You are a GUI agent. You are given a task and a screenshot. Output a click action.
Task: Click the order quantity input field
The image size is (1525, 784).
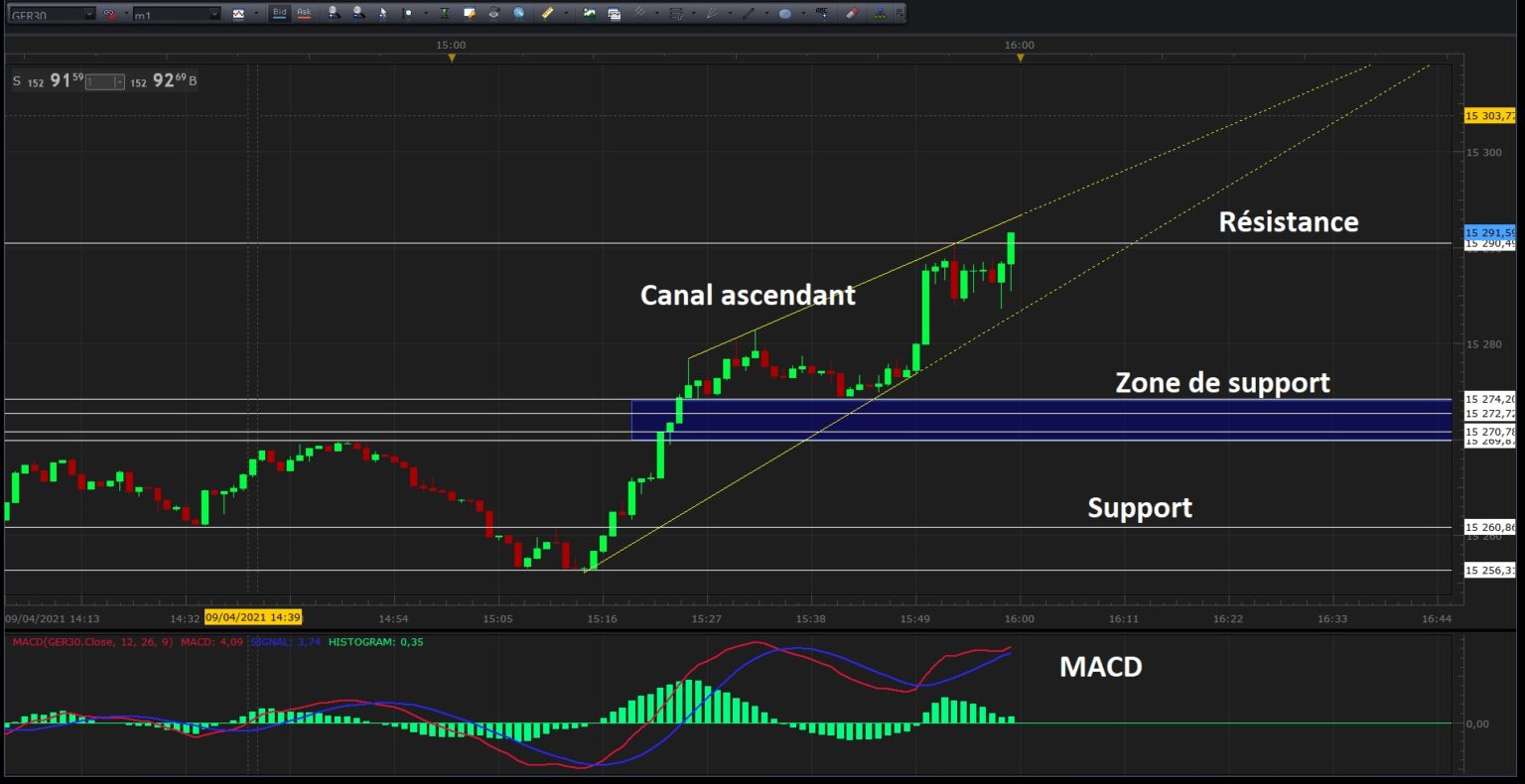click(x=101, y=82)
